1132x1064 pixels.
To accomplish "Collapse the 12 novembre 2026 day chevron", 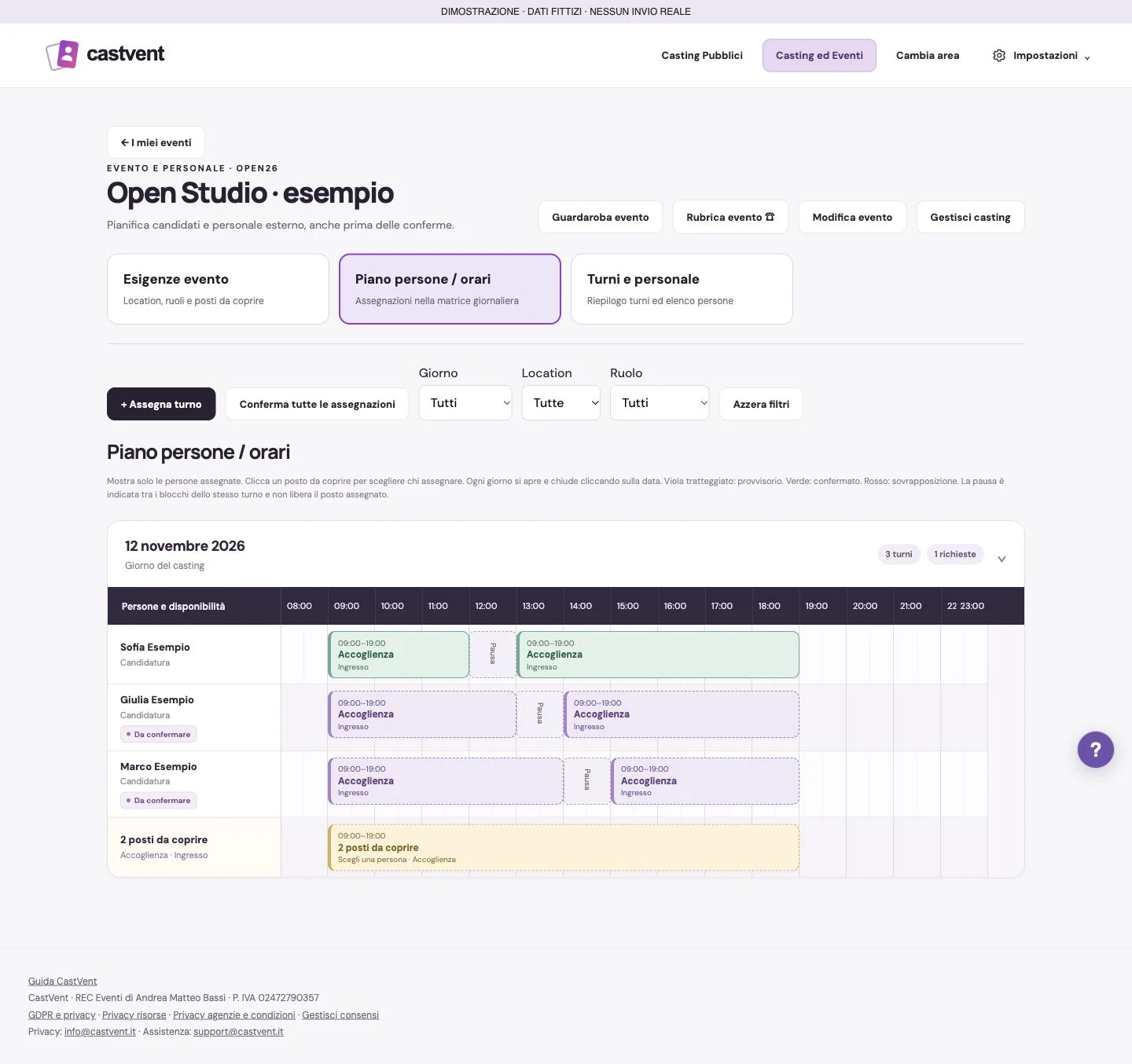I will pyautogui.click(x=1002, y=559).
